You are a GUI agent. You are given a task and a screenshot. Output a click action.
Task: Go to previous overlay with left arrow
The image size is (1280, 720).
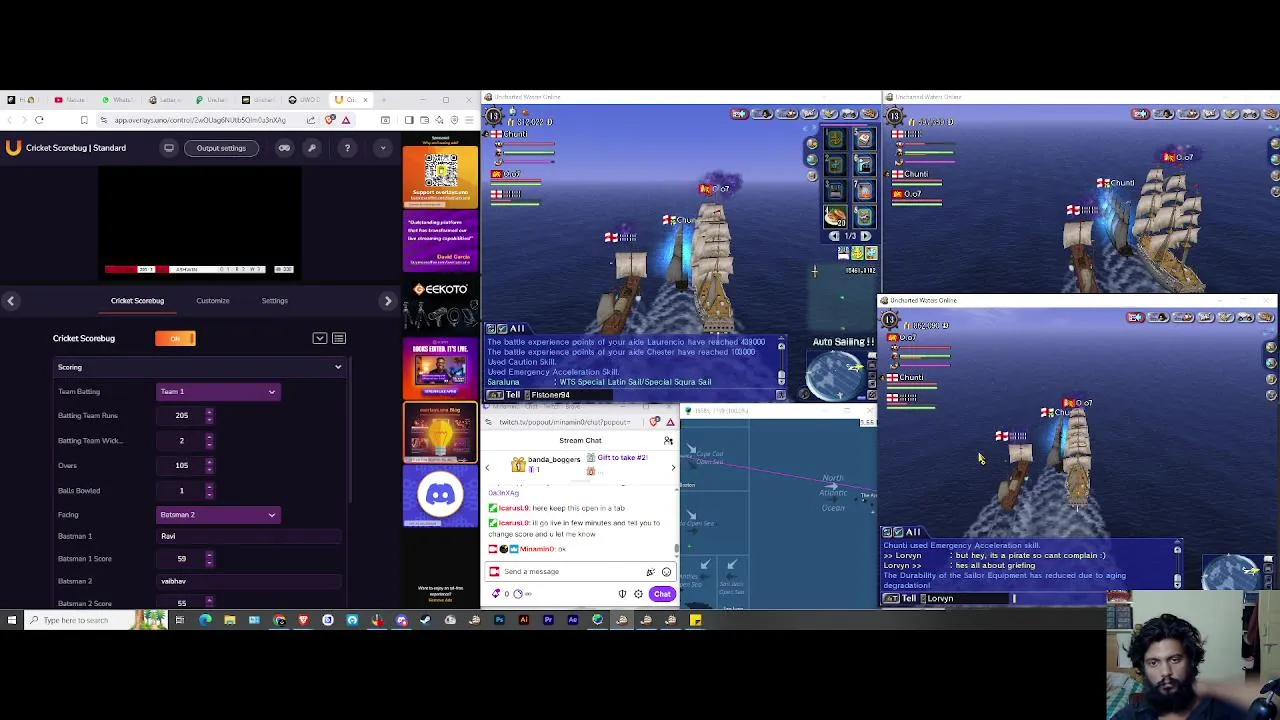click(10, 301)
